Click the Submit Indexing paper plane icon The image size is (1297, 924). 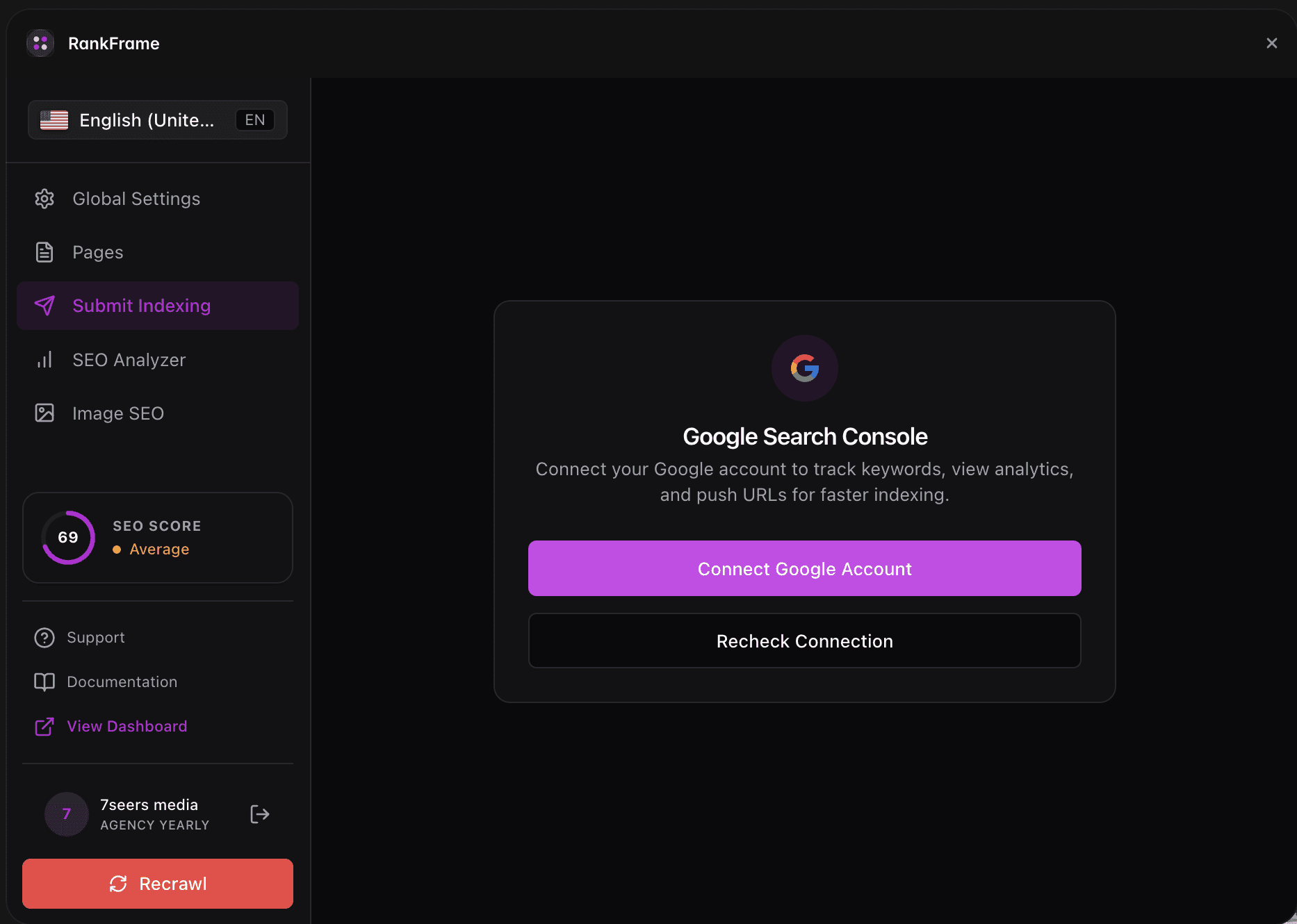click(44, 306)
